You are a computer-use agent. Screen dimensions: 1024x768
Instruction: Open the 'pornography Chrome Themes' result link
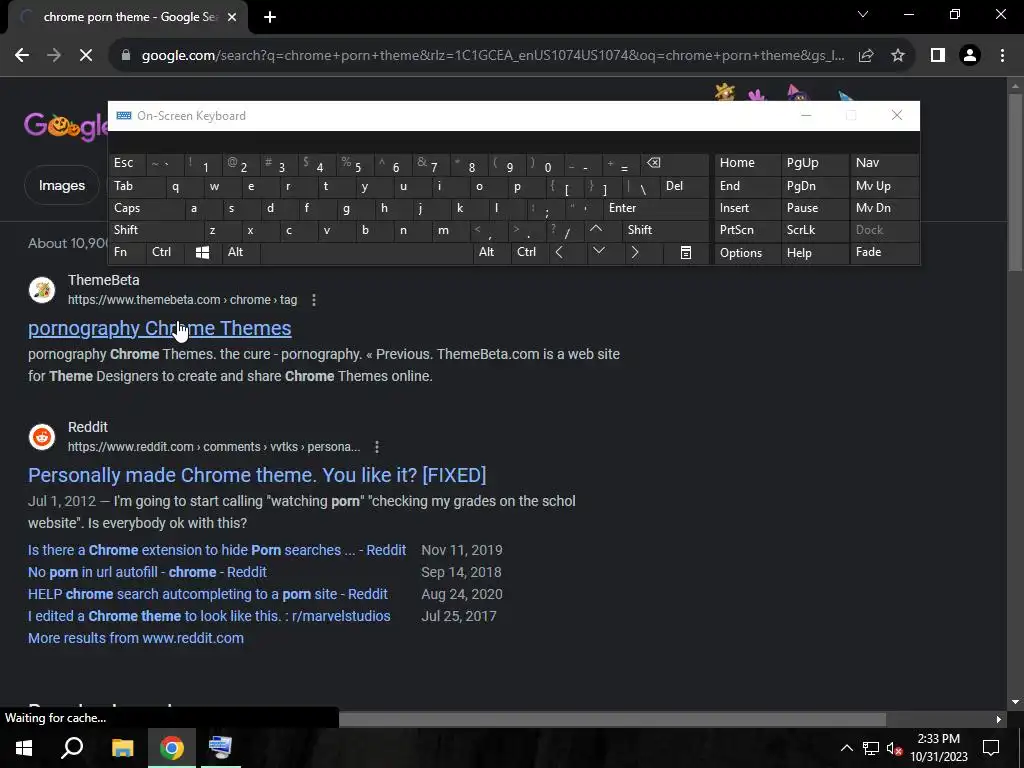pyautogui.click(x=159, y=328)
